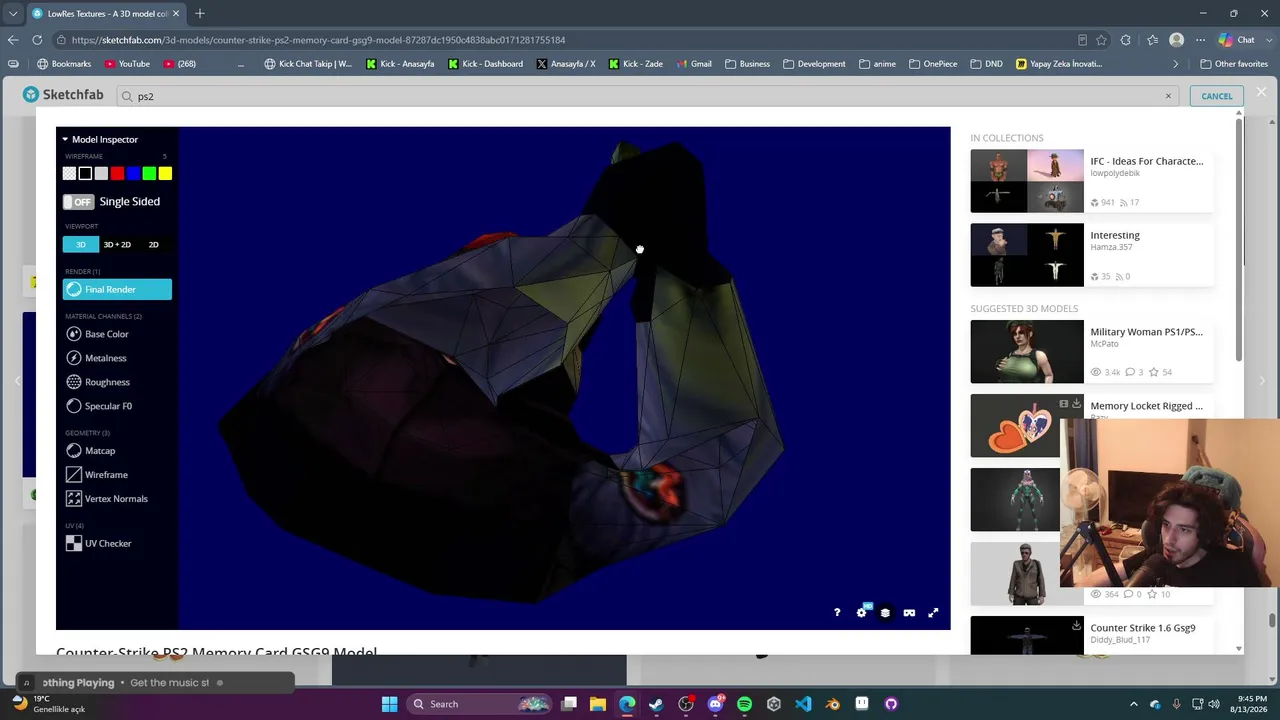Enter fullscreen mode in the 3D viewer
Viewport: 1280px width, 720px height.
933,613
